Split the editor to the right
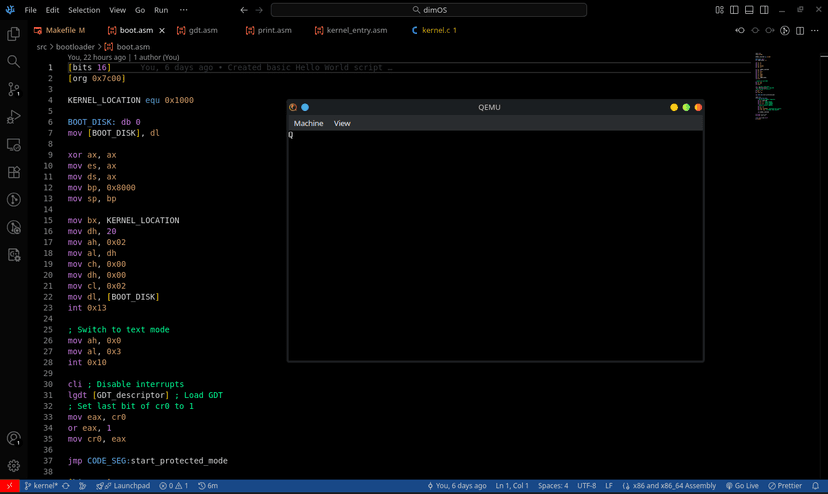This screenshot has height=494, width=828. pos(800,31)
